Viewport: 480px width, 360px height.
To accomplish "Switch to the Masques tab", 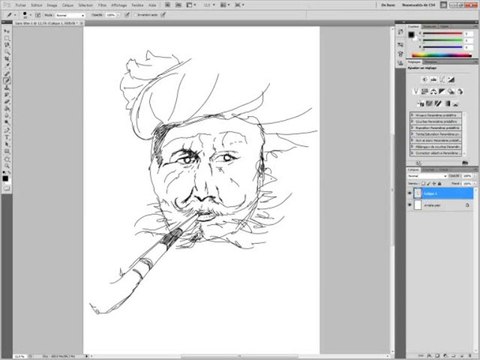I will (431, 62).
